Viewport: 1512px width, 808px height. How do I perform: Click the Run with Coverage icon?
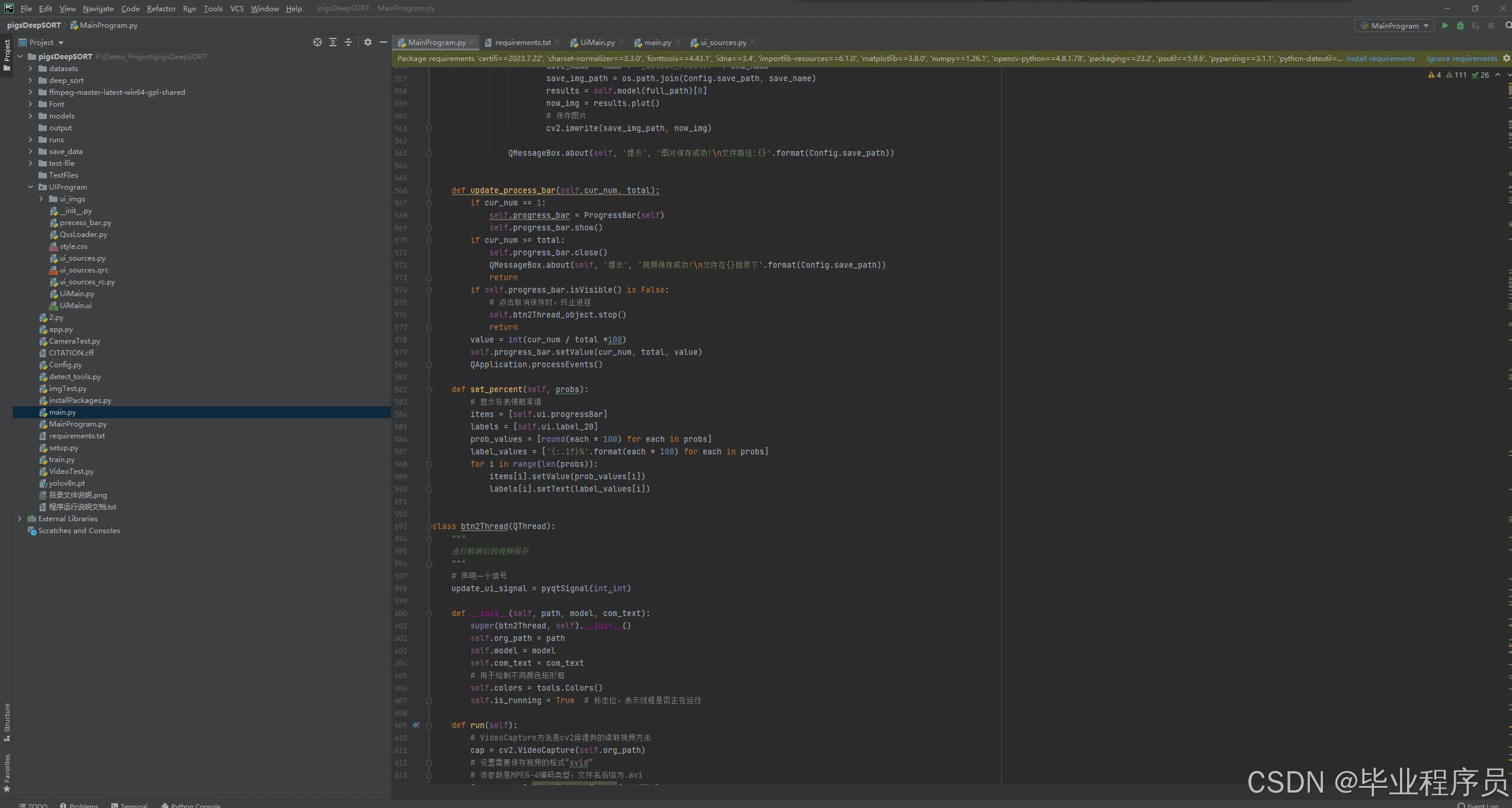(1476, 25)
